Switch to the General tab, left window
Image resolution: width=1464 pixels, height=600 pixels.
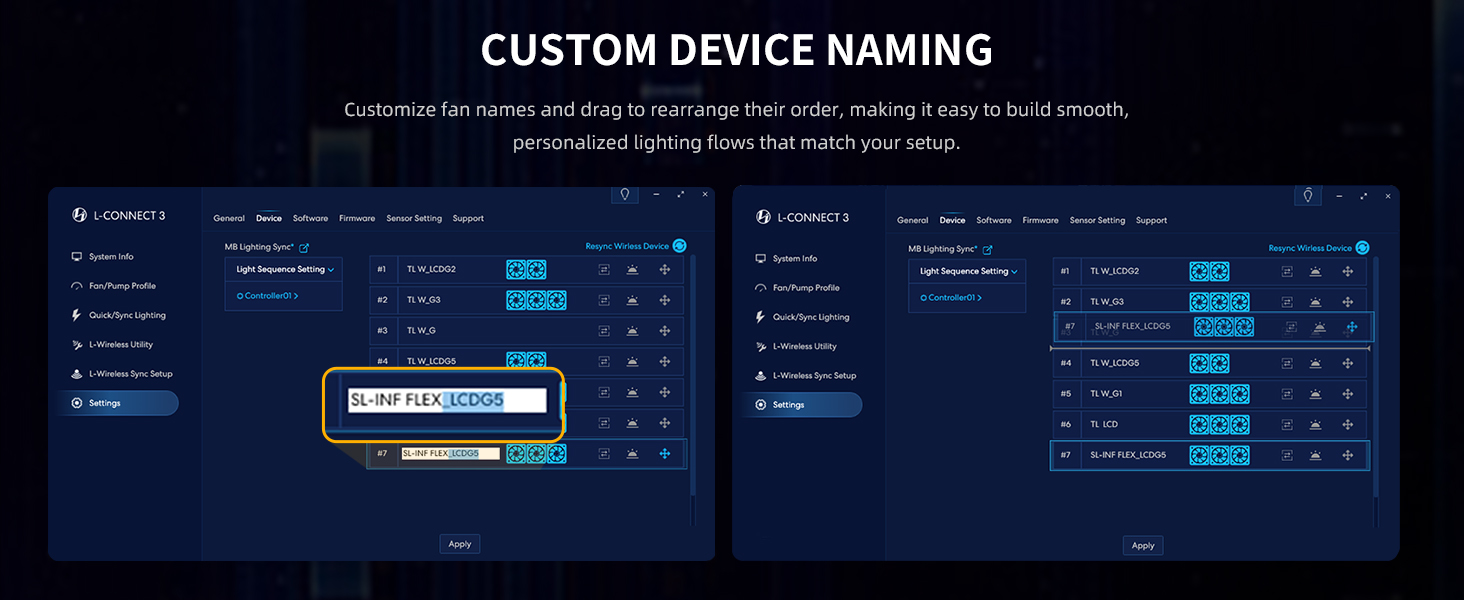tap(229, 218)
